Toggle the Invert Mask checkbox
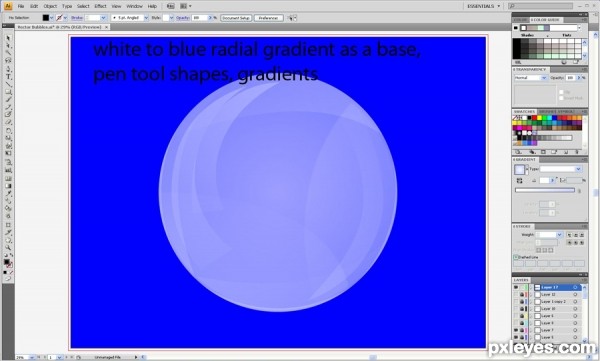This screenshot has width=600, height=361. (x=561, y=98)
